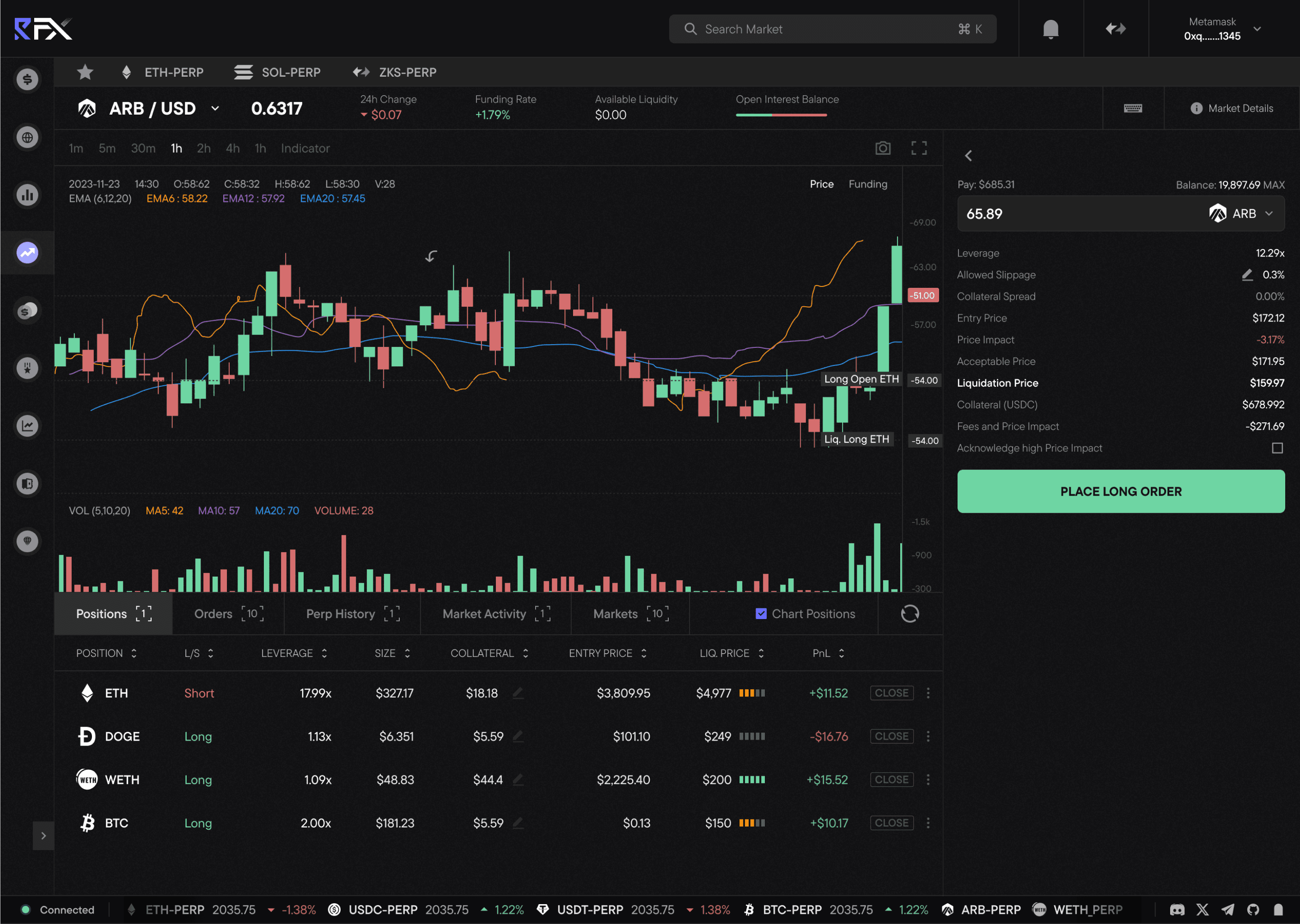Uncheck the Chart Positions checkbox
Screen dimensions: 1300x924
click(760, 614)
